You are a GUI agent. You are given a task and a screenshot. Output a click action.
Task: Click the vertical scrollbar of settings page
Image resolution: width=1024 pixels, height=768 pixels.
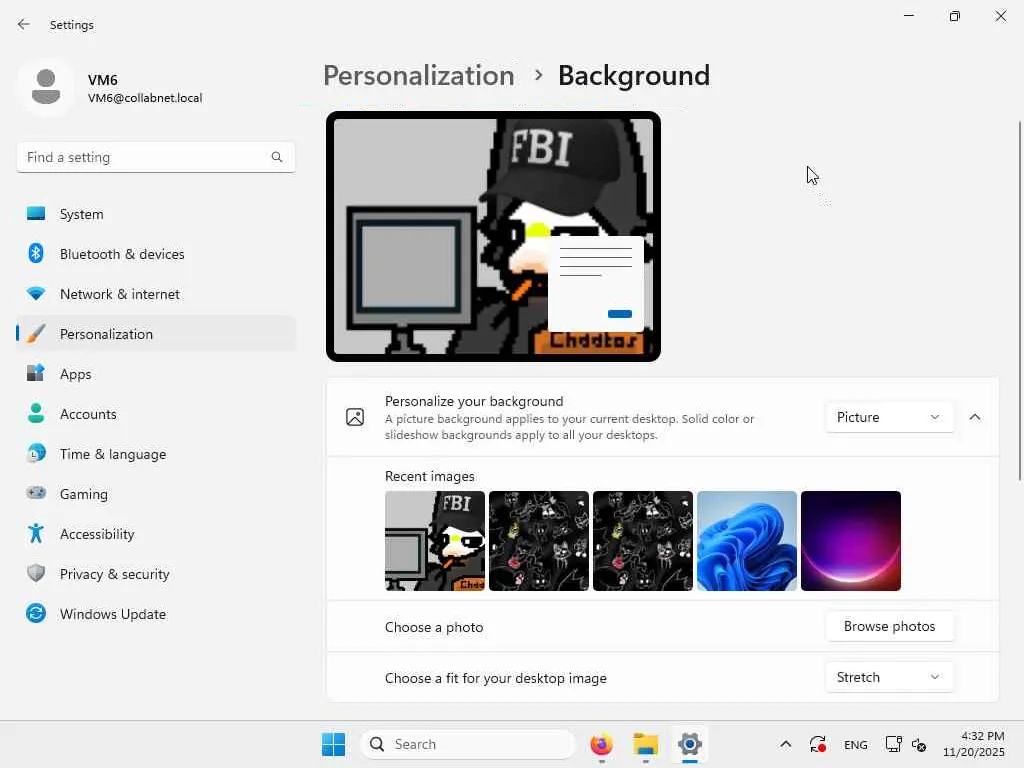[1019, 300]
